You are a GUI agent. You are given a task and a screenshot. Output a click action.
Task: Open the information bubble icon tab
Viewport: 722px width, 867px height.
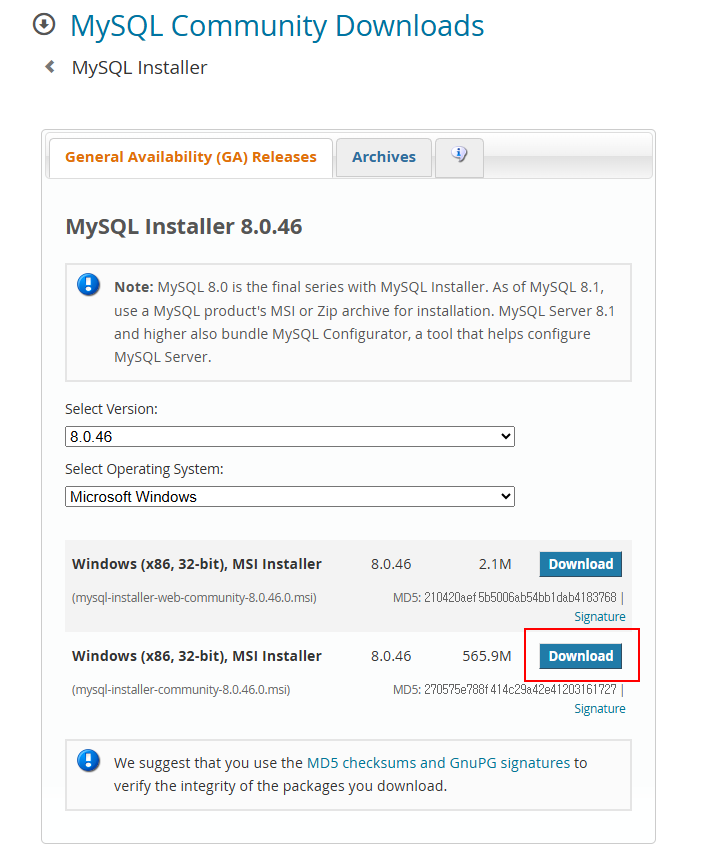[x=459, y=158]
